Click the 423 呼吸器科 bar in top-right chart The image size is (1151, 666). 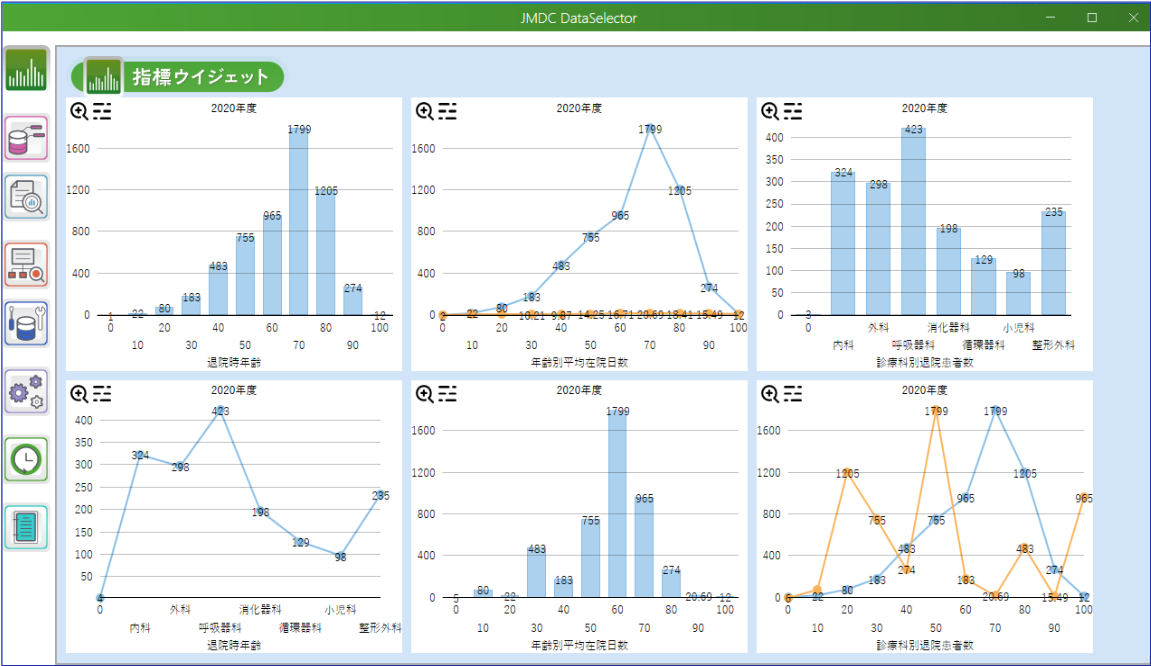(x=913, y=222)
